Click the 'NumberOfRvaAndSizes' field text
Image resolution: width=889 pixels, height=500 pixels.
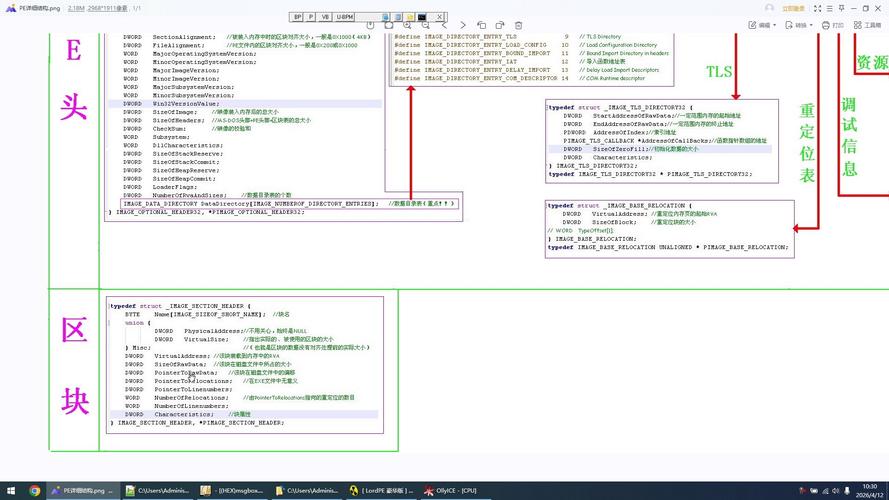[189, 196]
